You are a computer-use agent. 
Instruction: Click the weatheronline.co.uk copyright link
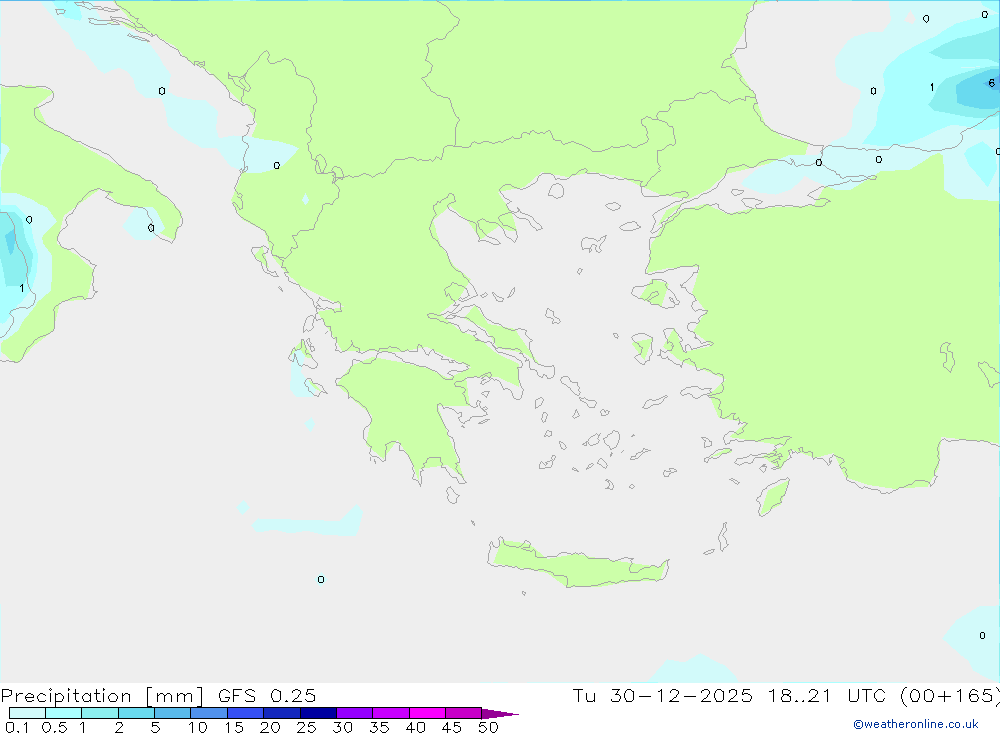(x=916, y=724)
